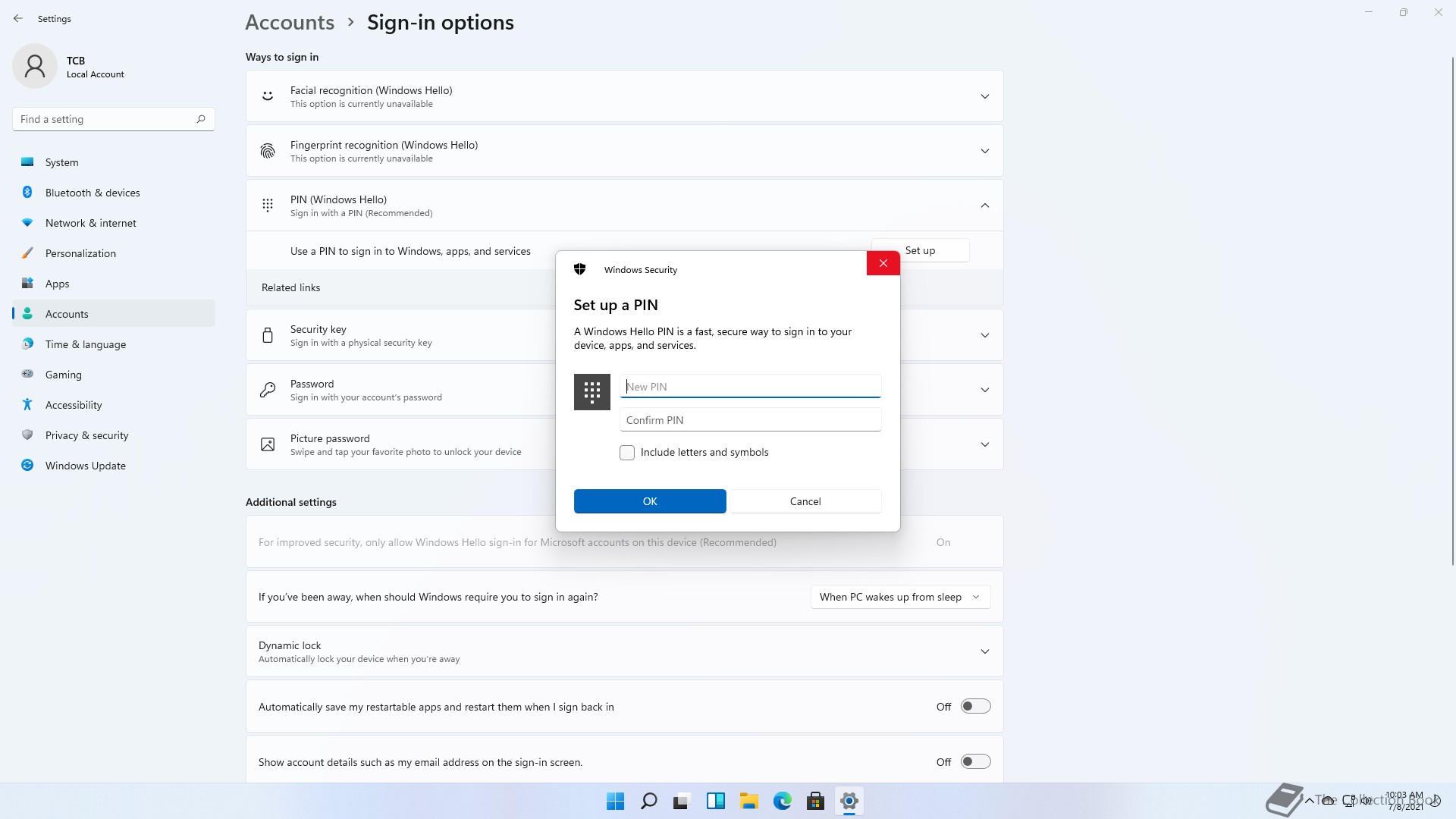1456x819 pixels.
Task: Expand Fingerprint recognition (Windows Hello) section
Action: tap(985, 151)
